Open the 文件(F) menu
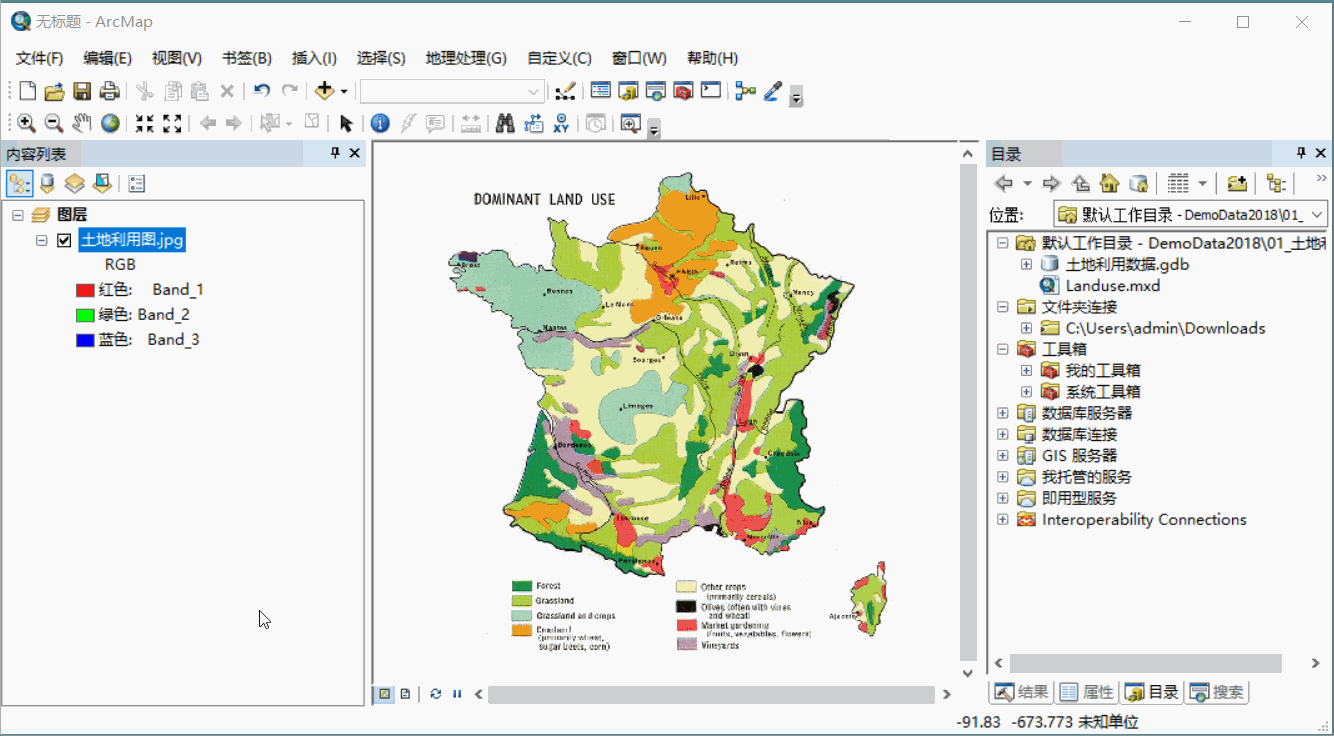Viewport: 1334px width, 736px height. point(39,58)
